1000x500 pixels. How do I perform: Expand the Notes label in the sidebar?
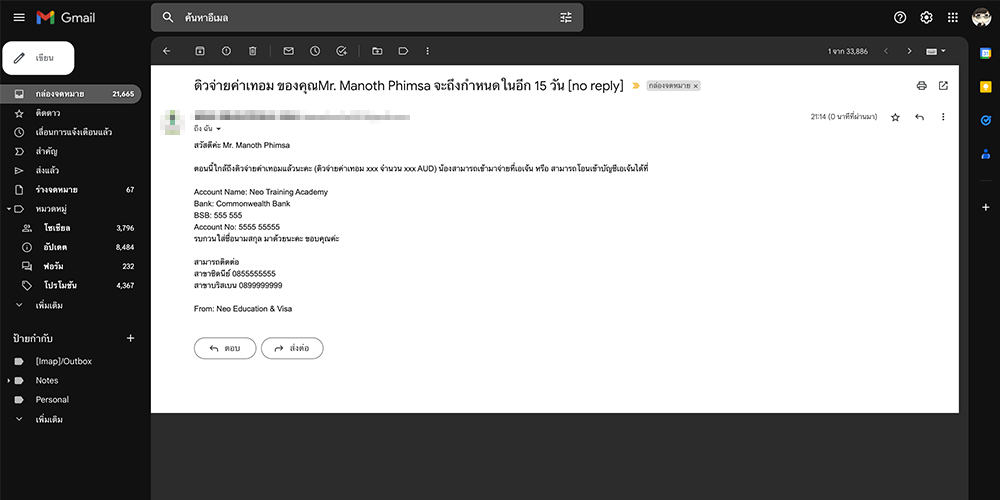9,380
